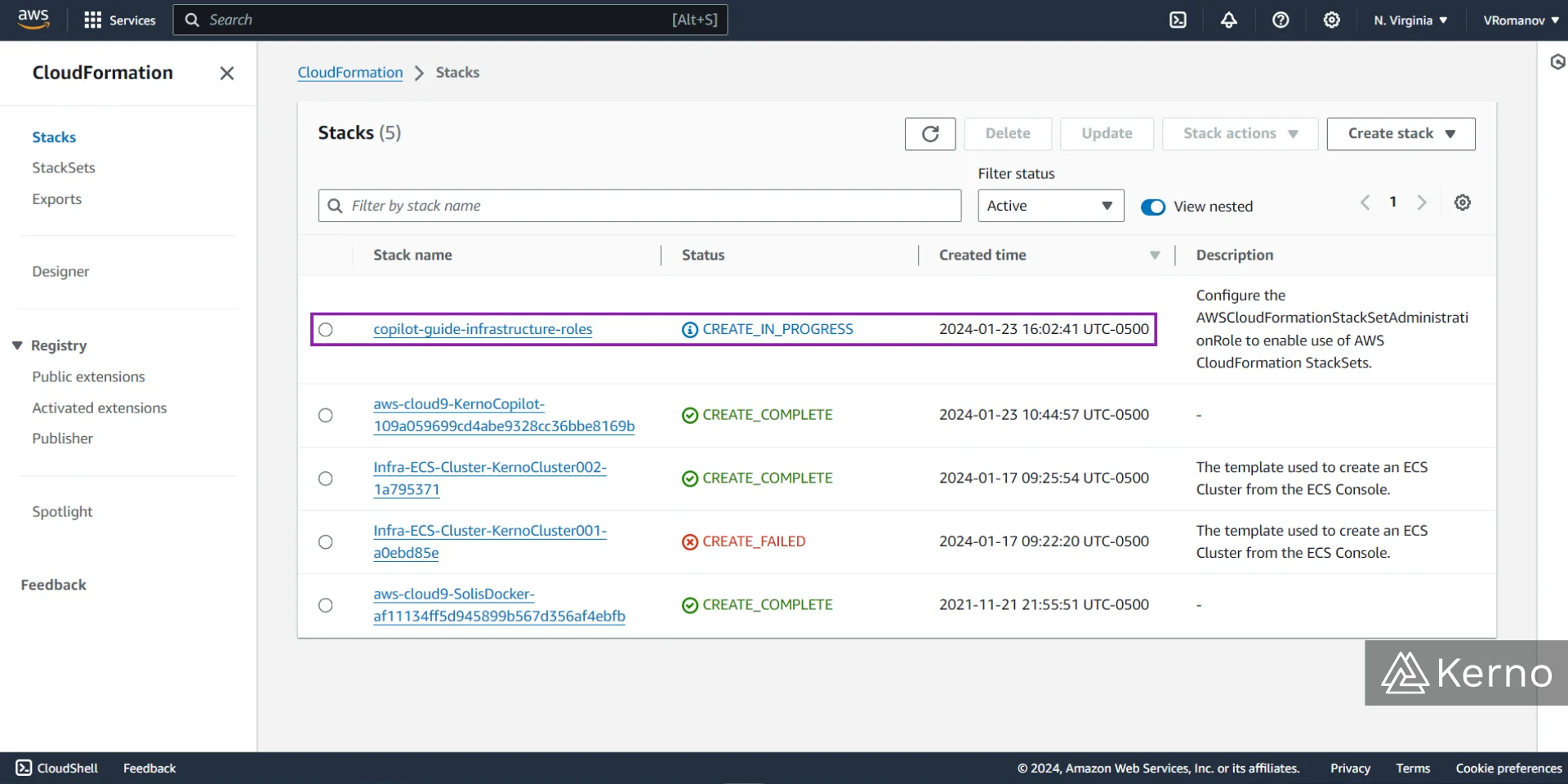Image resolution: width=1568 pixels, height=784 pixels.
Task: Focus the top AWS search bar
Action: pyautogui.click(x=450, y=20)
